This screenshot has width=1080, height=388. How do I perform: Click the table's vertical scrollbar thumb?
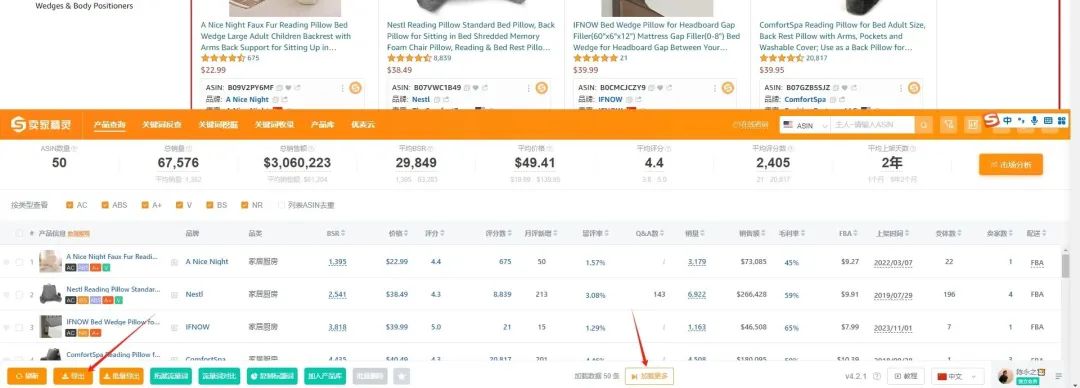click(1066, 265)
